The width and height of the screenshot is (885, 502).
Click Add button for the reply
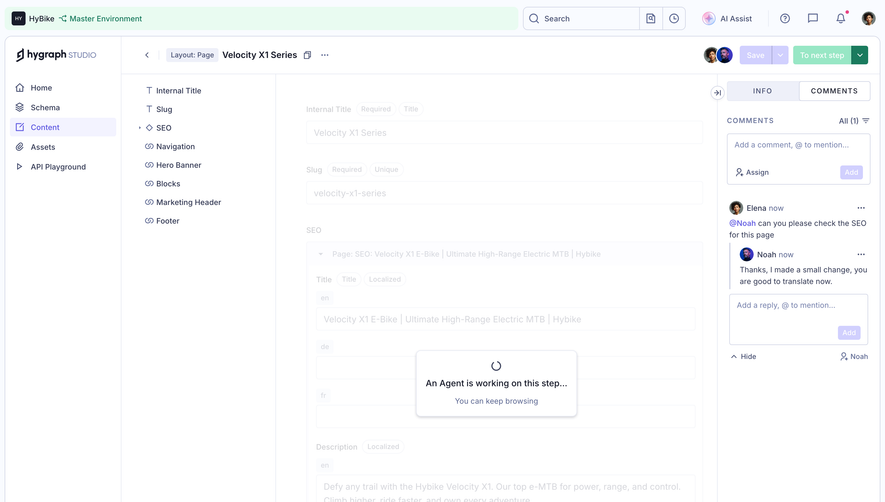[x=849, y=333]
